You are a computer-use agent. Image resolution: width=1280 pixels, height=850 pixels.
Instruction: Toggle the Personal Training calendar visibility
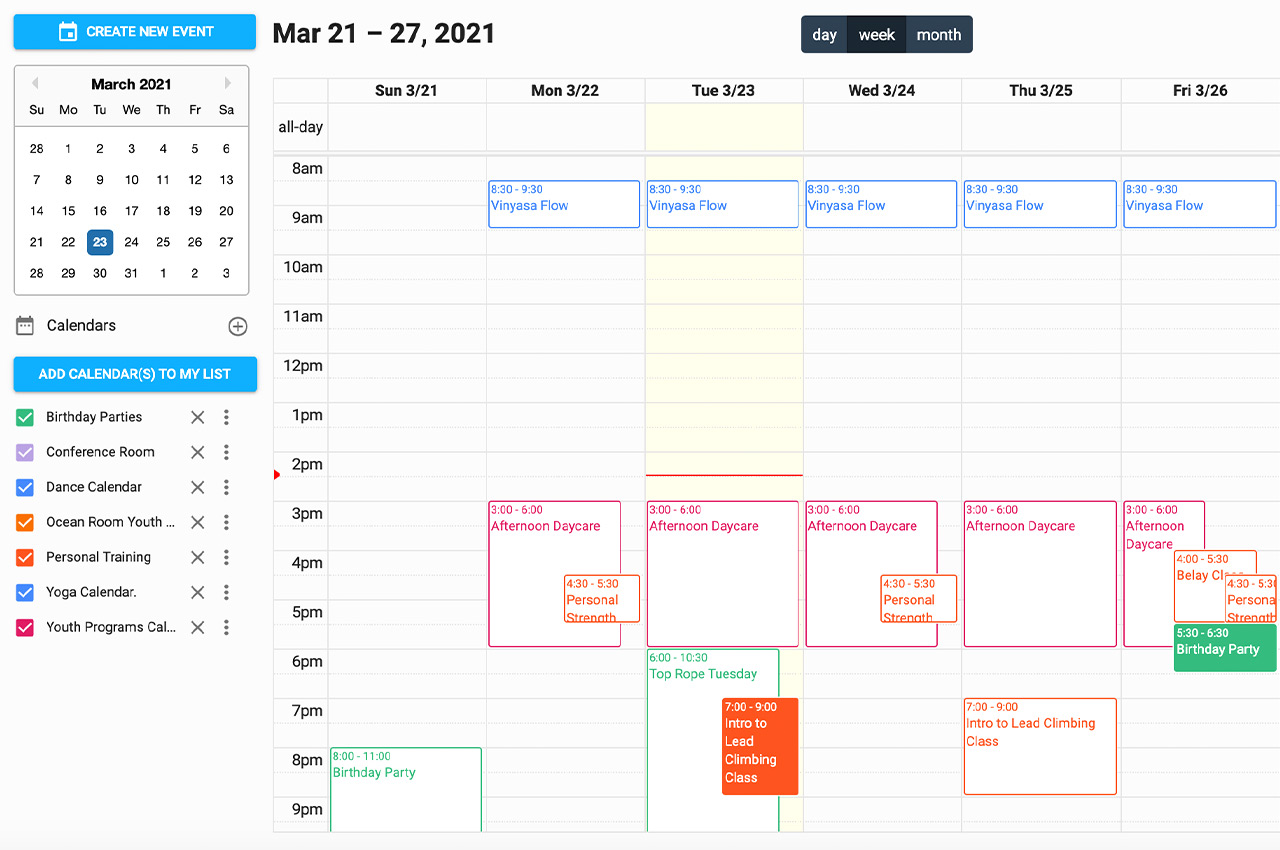pos(22,557)
